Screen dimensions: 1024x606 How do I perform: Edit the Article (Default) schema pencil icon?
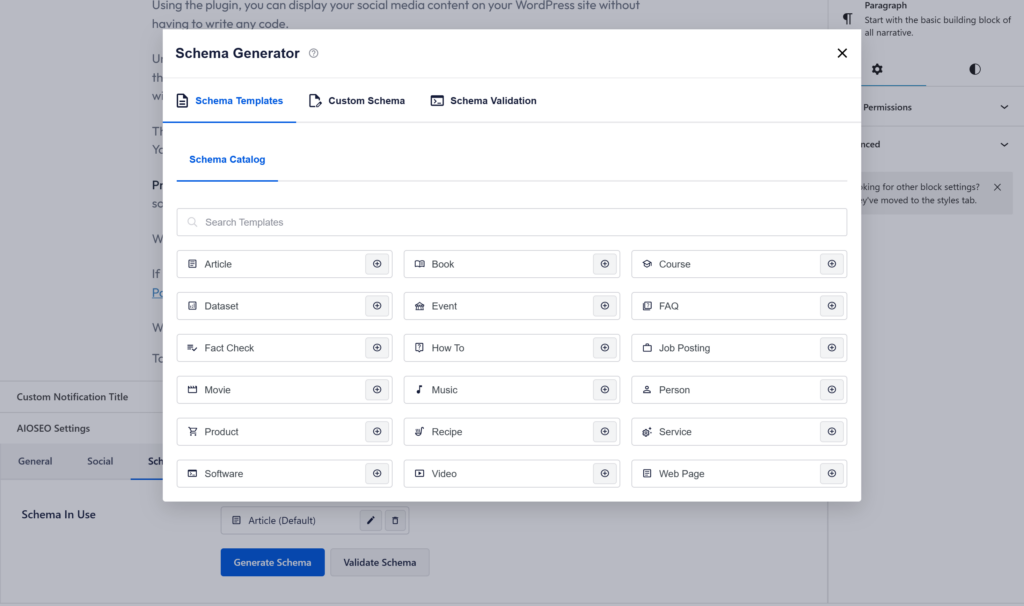pyautogui.click(x=370, y=520)
